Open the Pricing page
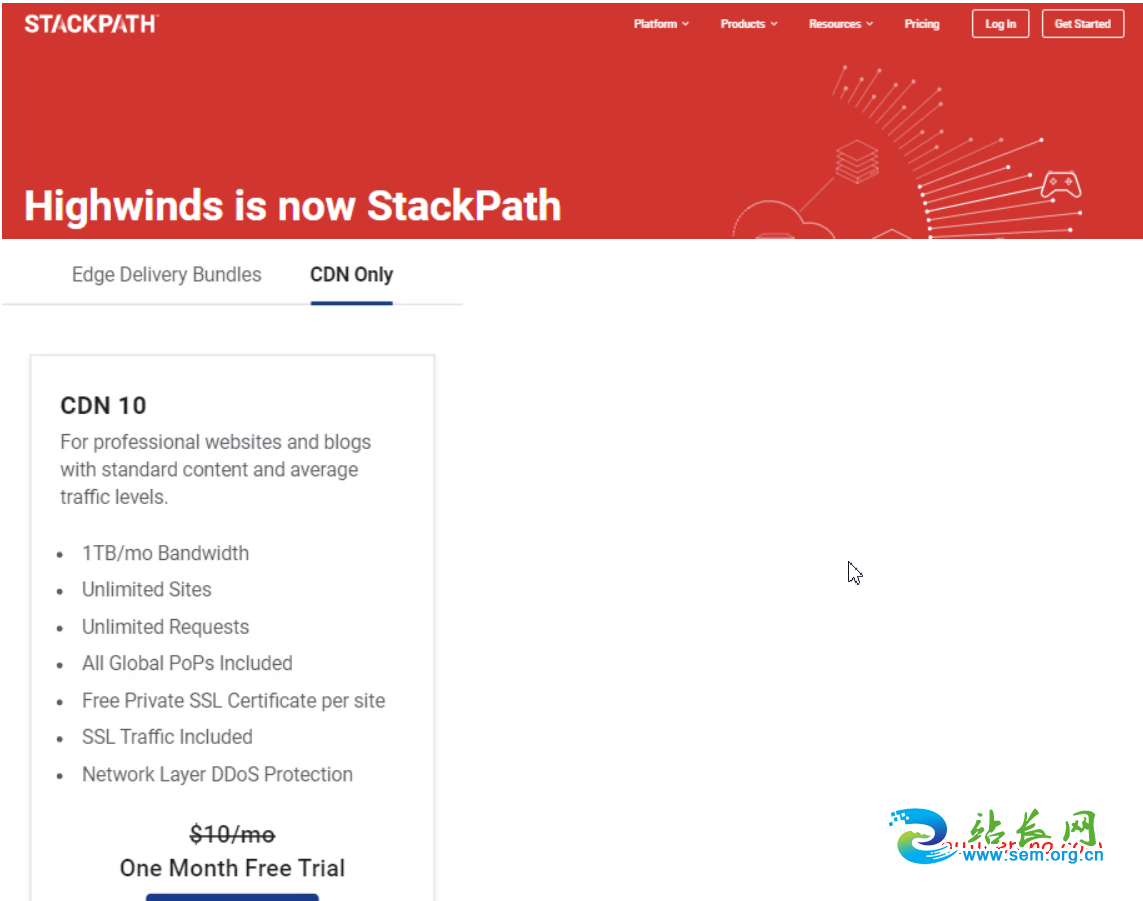The height and width of the screenshot is (901, 1143). coord(922,24)
